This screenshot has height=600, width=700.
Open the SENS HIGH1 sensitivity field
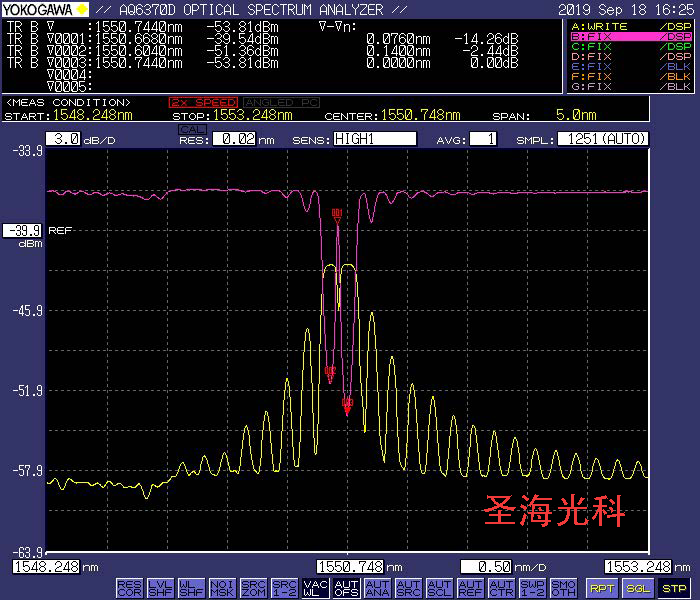click(x=373, y=139)
